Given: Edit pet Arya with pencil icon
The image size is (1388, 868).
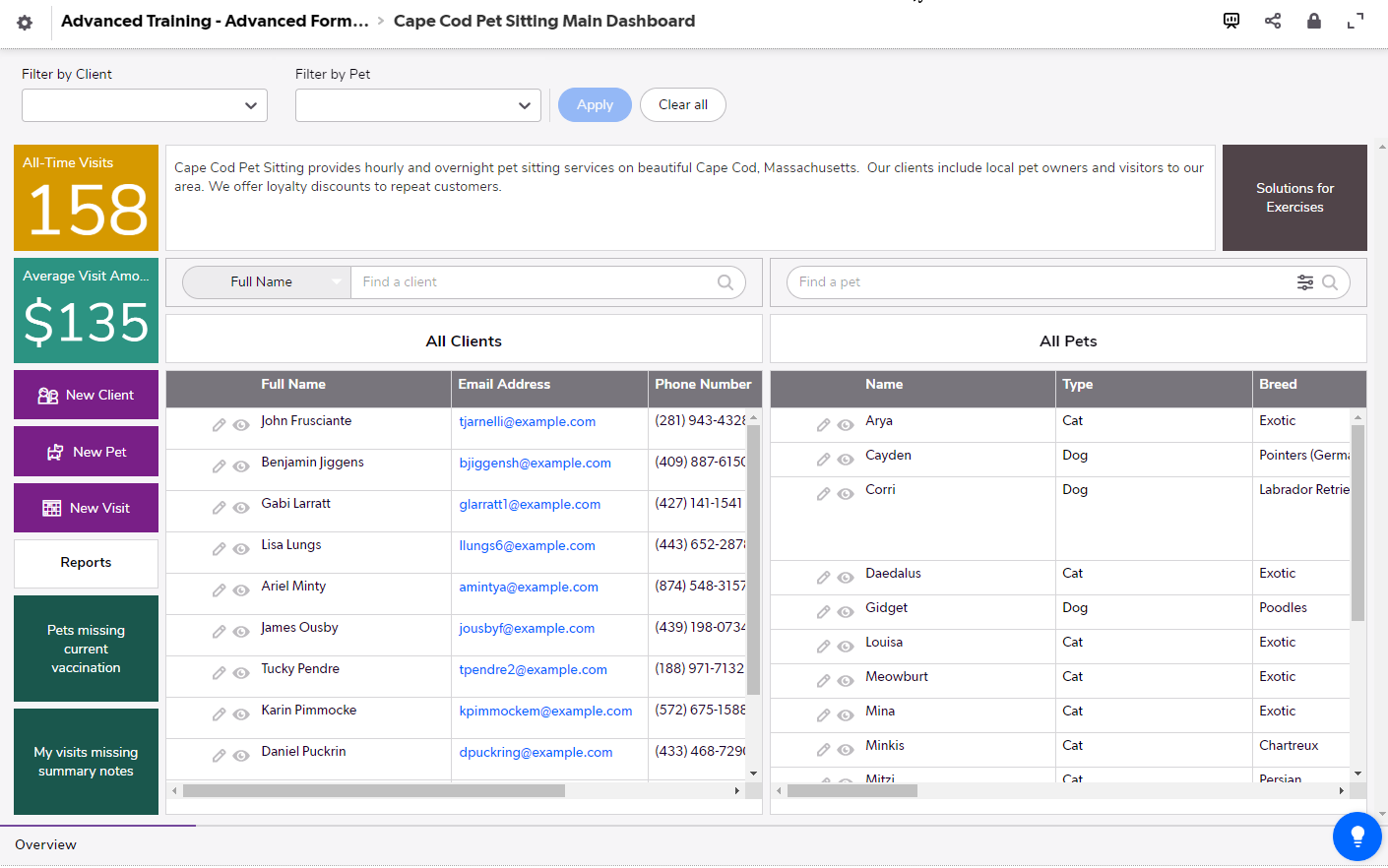Looking at the screenshot, I should pyautogui.click(x=823, y=425).
